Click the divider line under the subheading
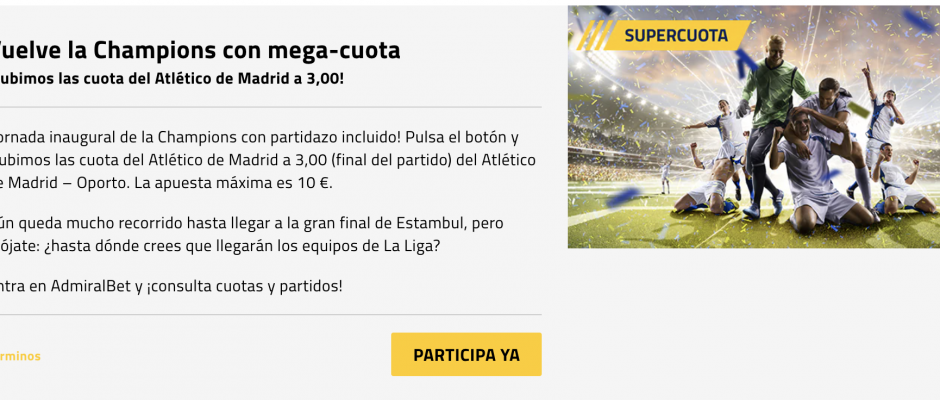Viewport: 940px width, 400px height. click(270, 107)
